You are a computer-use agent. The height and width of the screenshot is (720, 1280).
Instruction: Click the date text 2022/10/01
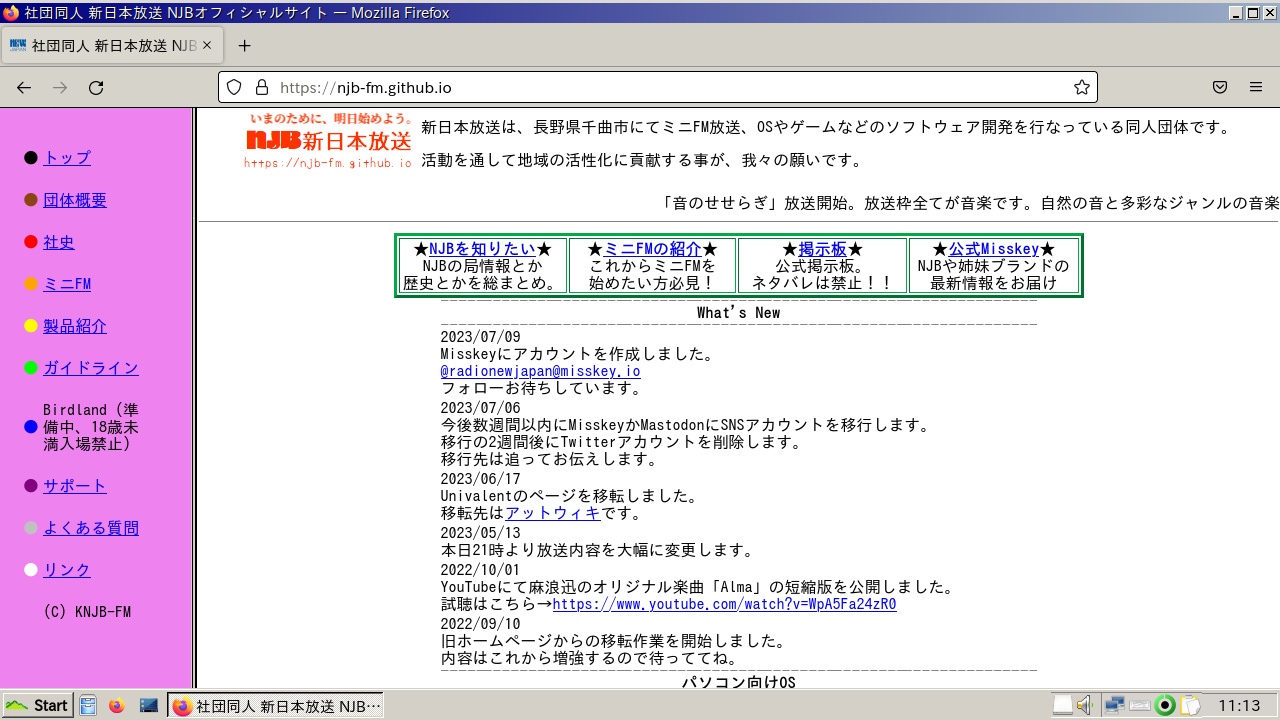[x=481, y=569]
